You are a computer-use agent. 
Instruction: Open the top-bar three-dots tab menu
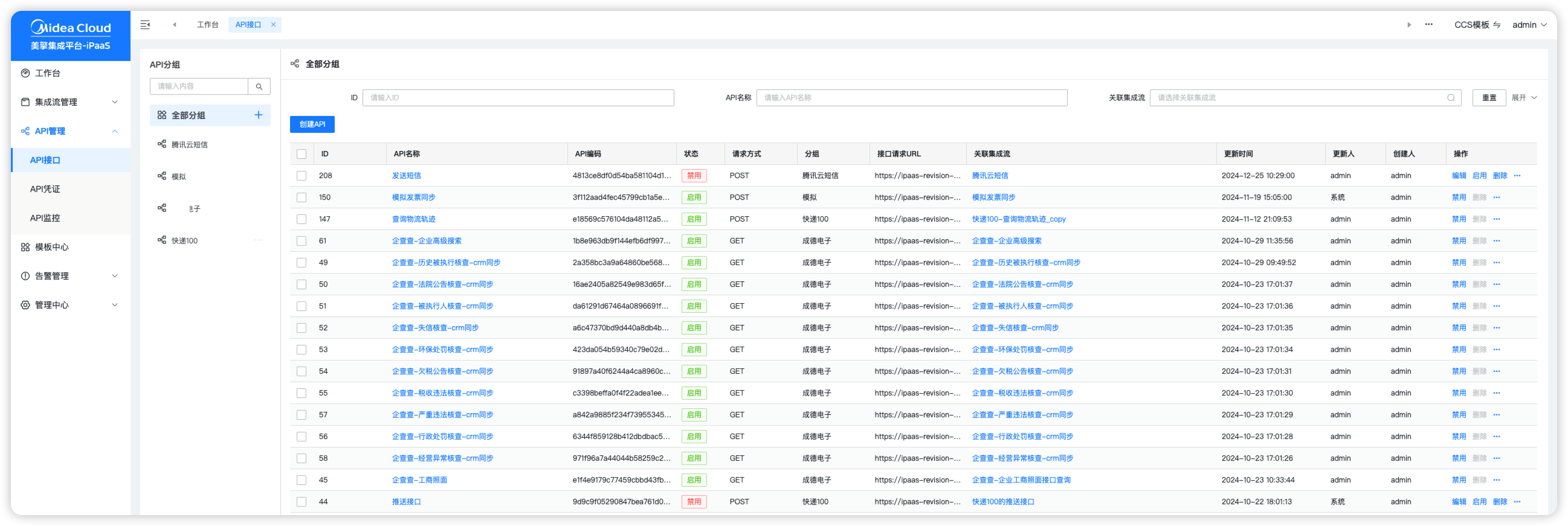coord(1428,25)
